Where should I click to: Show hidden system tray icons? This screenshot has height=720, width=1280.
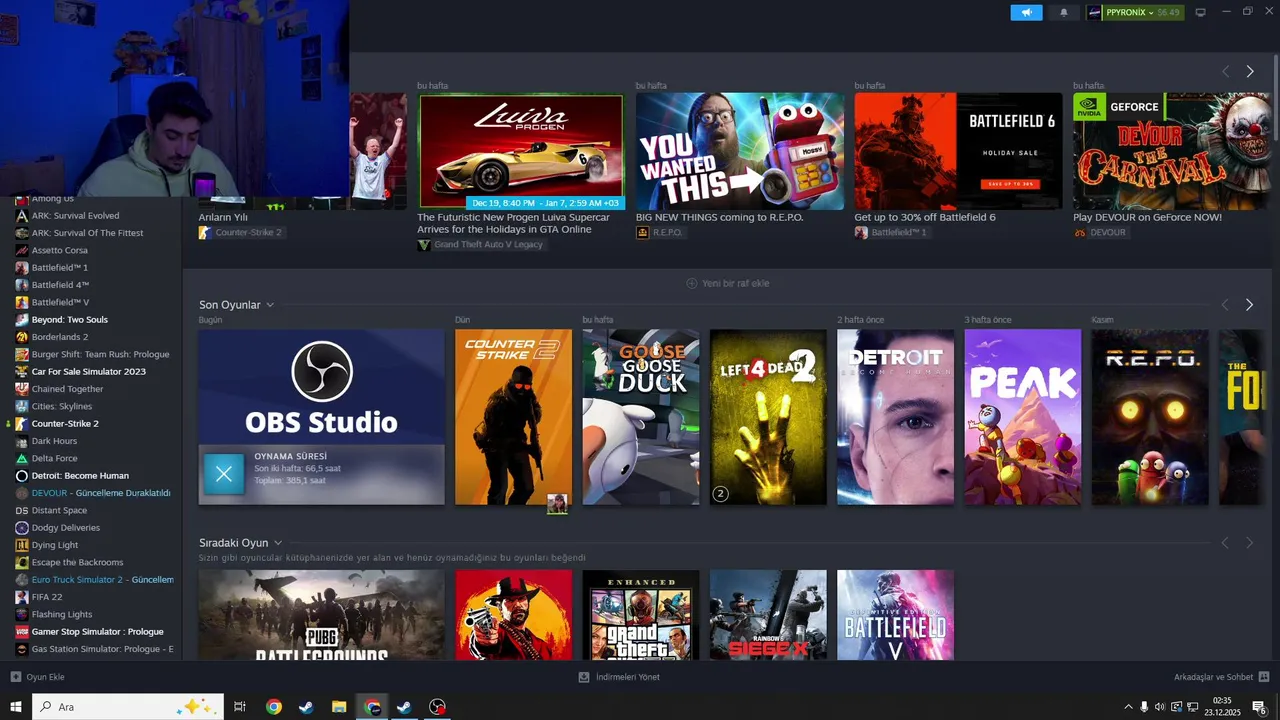[x=1129, y=707]
